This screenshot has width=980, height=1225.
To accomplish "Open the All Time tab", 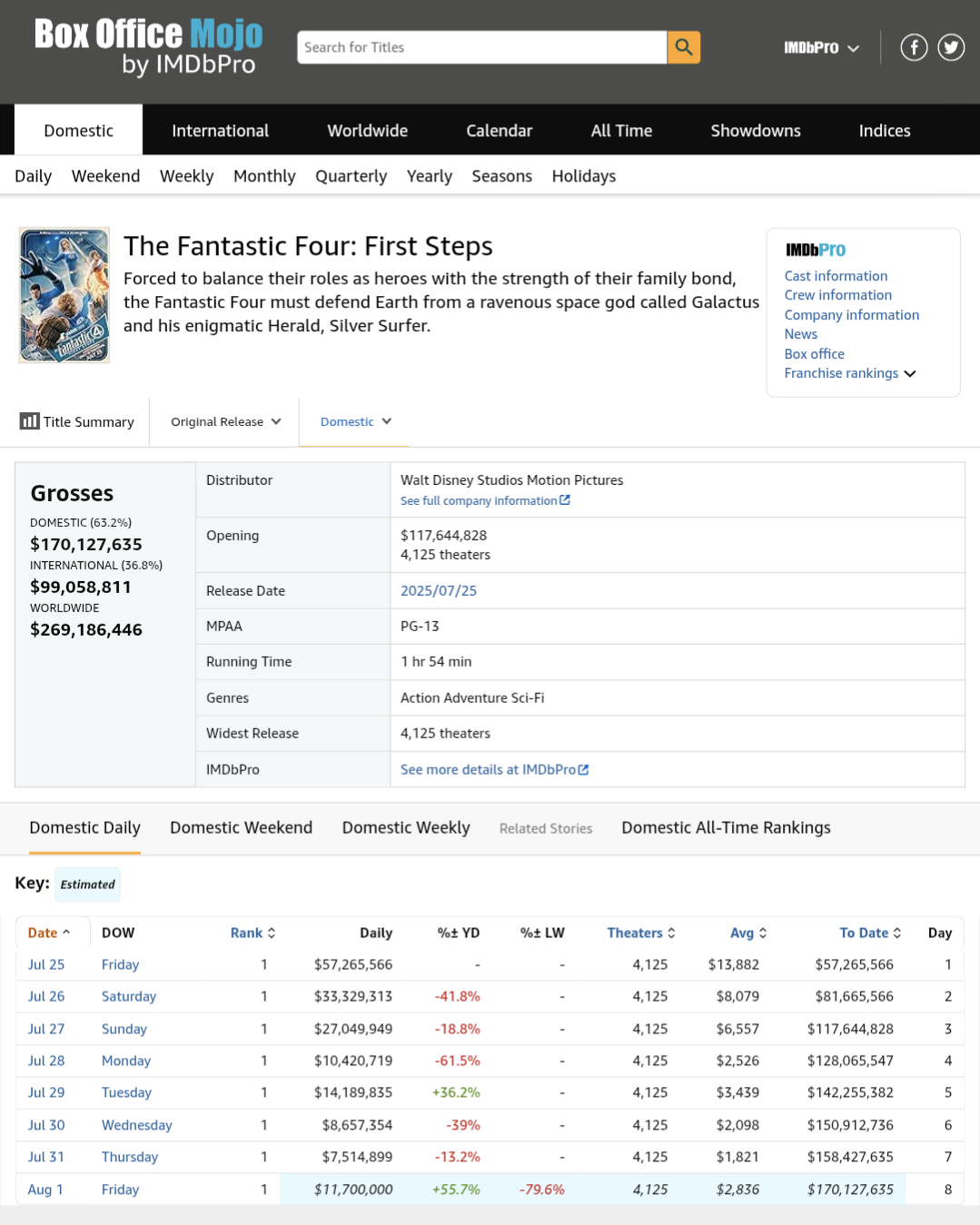I will coord(622,131).
